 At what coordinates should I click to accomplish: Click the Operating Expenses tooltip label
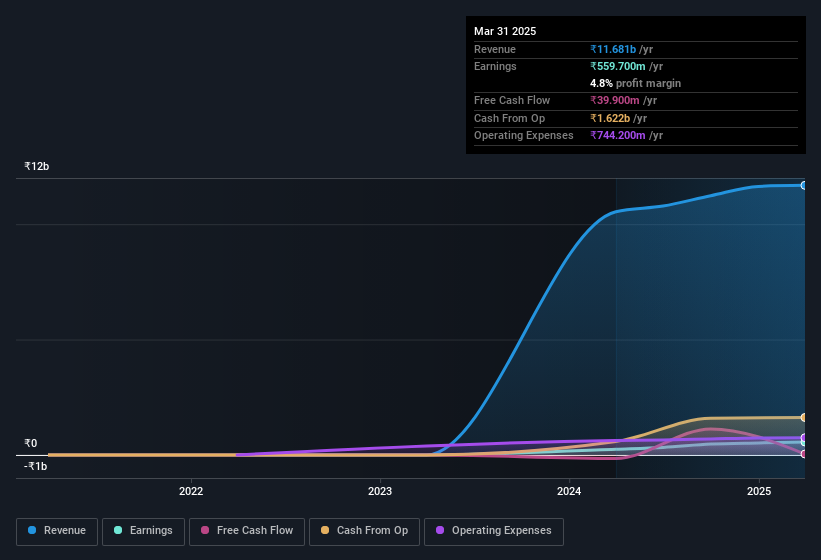coord(524,135)
